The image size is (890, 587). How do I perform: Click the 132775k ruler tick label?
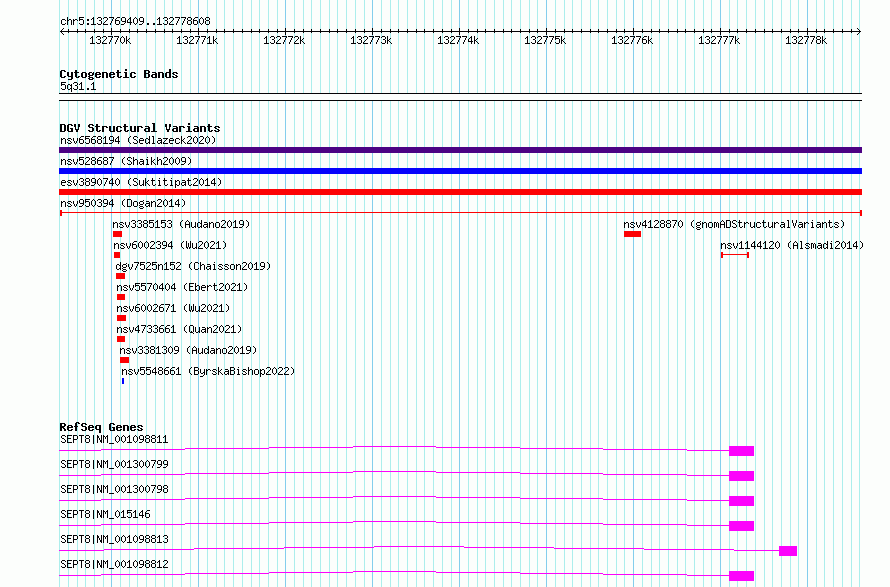coord(545,41)
